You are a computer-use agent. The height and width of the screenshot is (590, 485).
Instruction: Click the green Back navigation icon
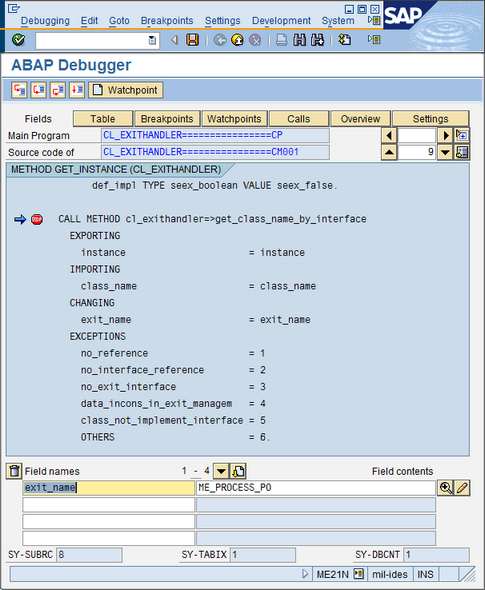tap(220, 40)
